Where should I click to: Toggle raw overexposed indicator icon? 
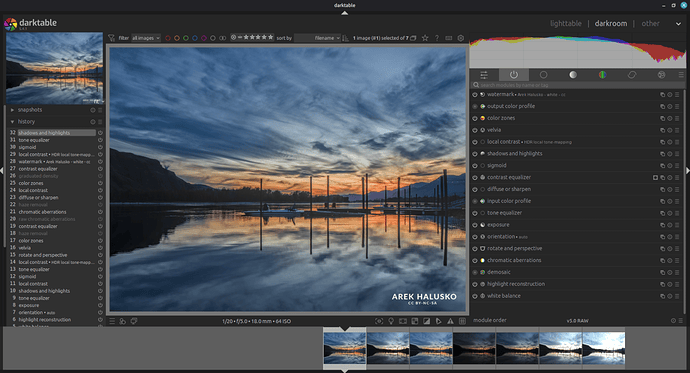(415, 322)
